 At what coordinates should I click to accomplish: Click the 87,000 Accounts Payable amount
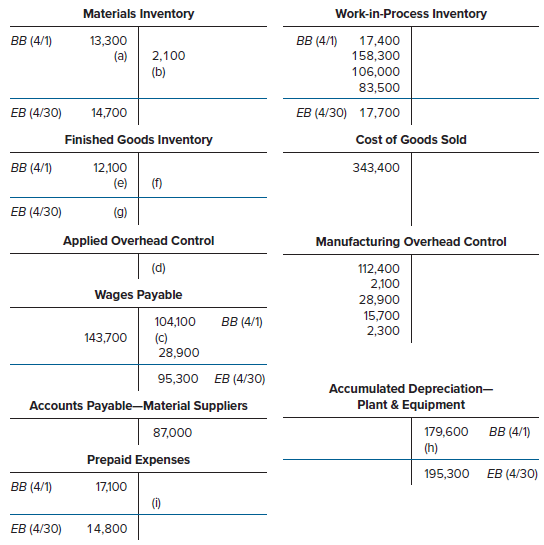172,433
